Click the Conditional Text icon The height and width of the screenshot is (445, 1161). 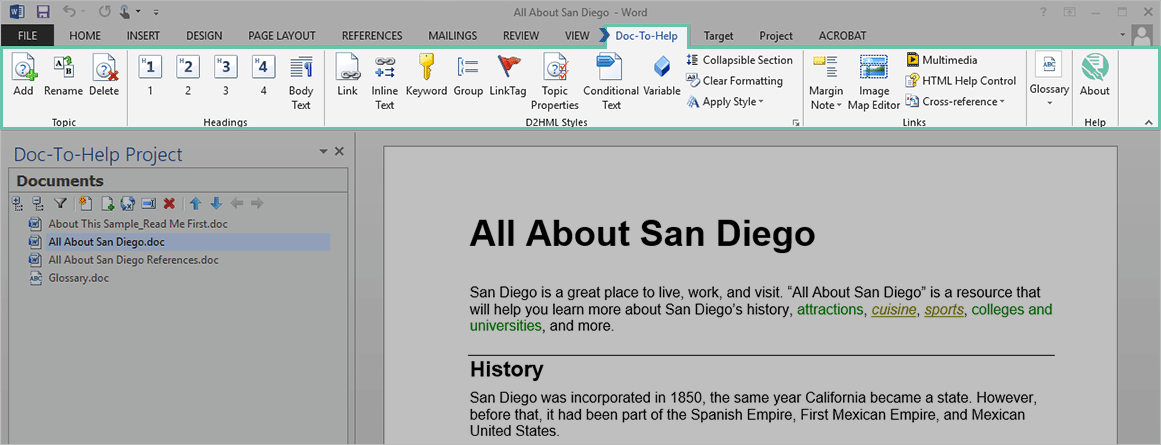tap(610, 67)
